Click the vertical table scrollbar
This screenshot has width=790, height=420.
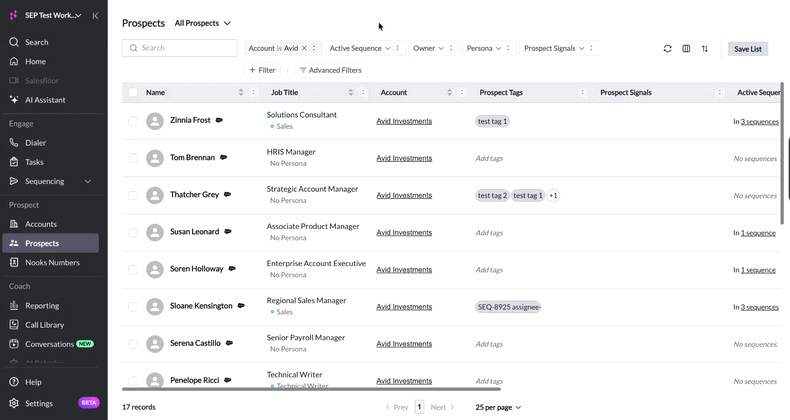(782, 154)
